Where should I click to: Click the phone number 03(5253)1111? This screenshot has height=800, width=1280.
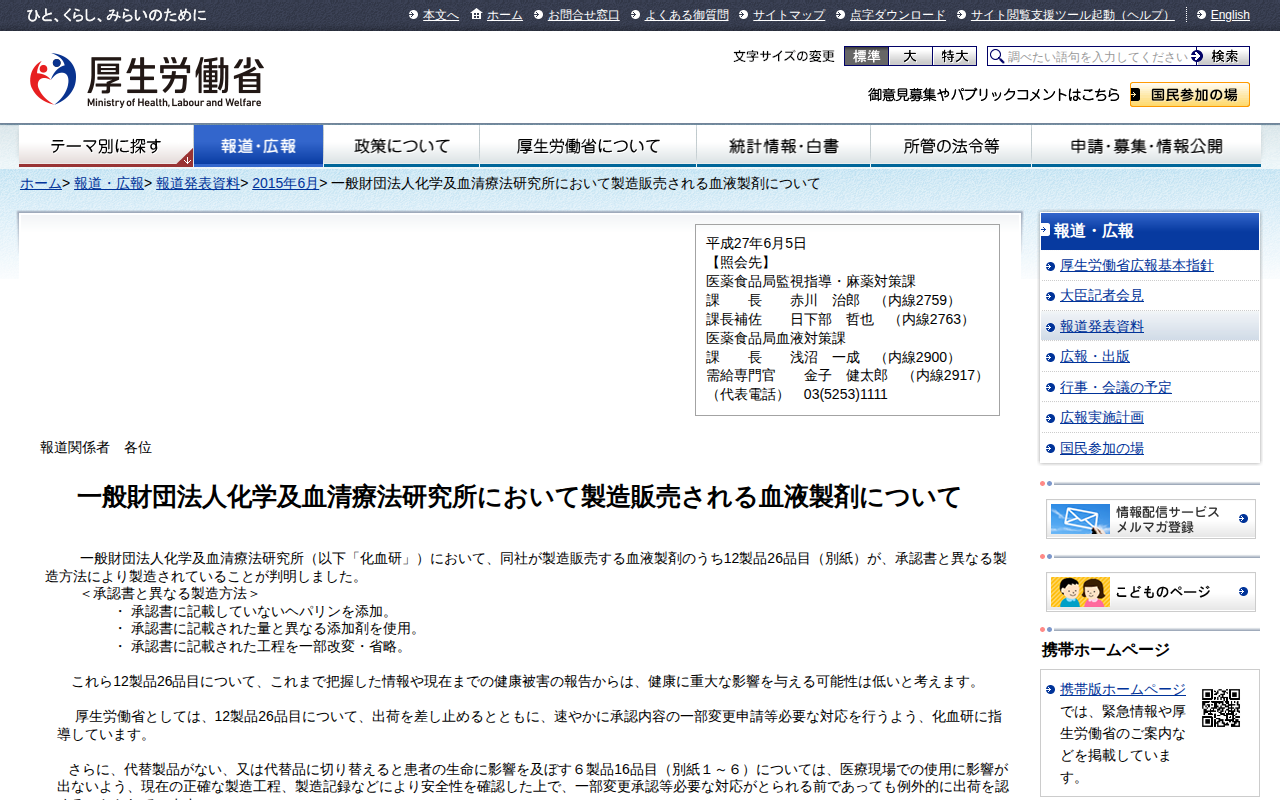pyautogui.click(x=846, y=394)
